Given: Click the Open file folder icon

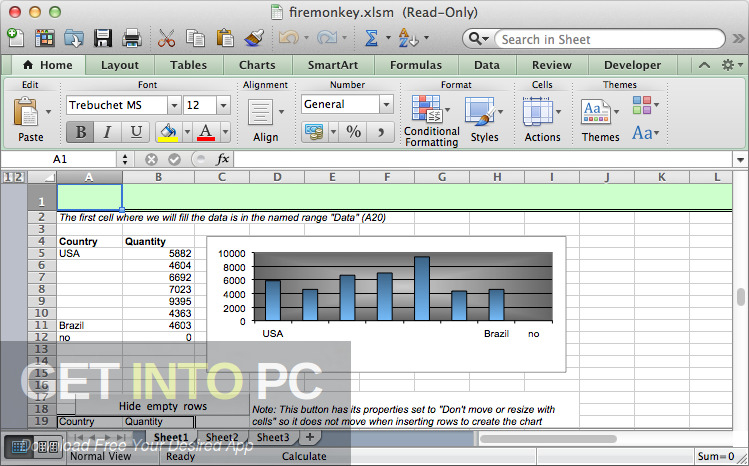Looking at the screenshot, I should click(x=74, y=38).
